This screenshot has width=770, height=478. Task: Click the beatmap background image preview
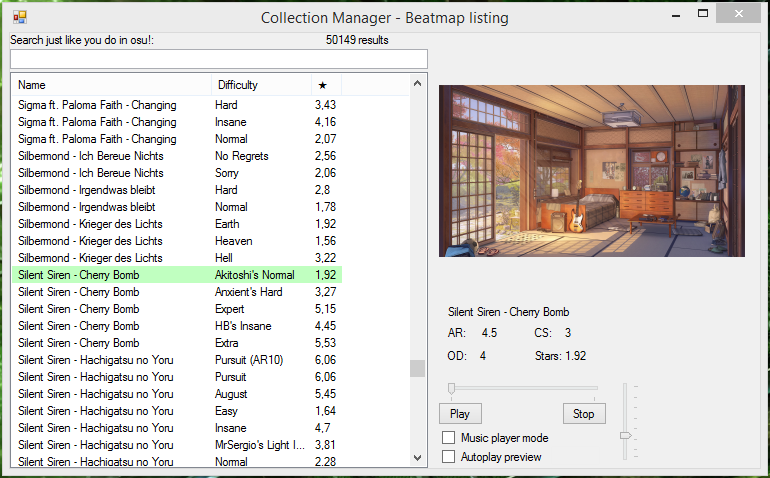coord(592,170)
